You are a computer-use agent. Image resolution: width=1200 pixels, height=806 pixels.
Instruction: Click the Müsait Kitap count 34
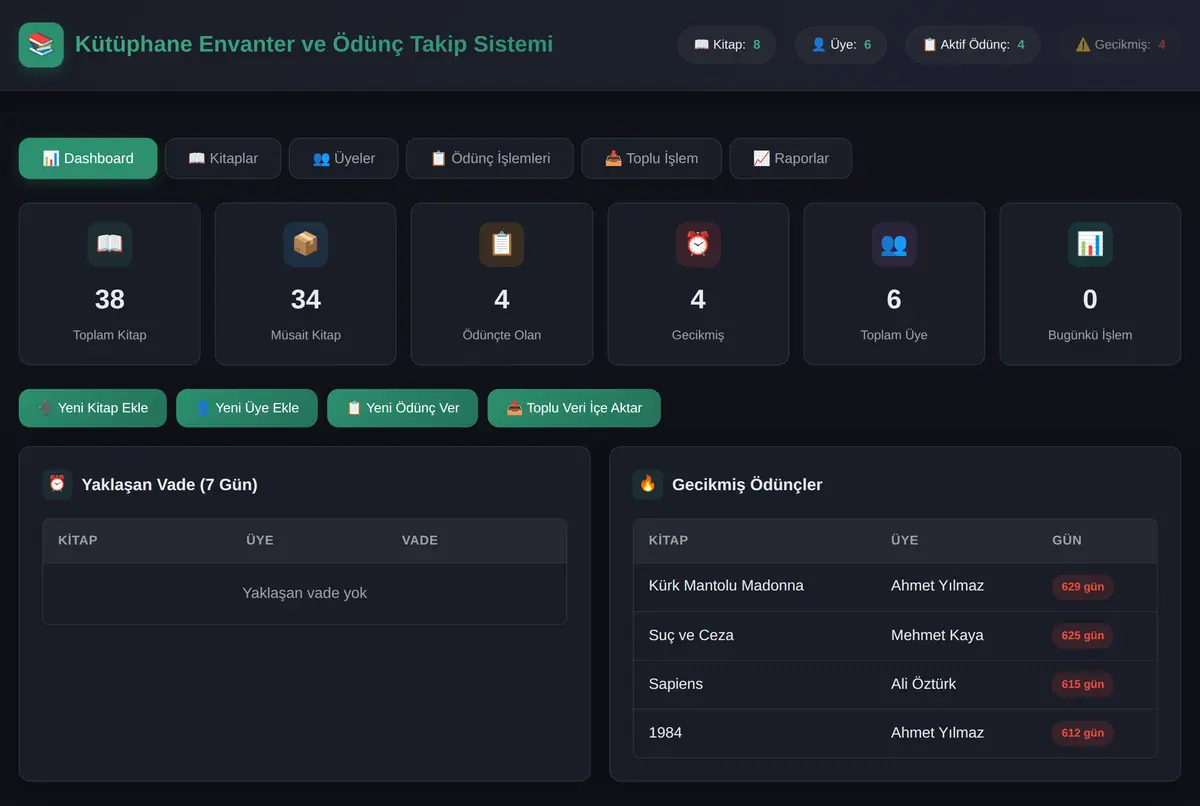(306, 299)
